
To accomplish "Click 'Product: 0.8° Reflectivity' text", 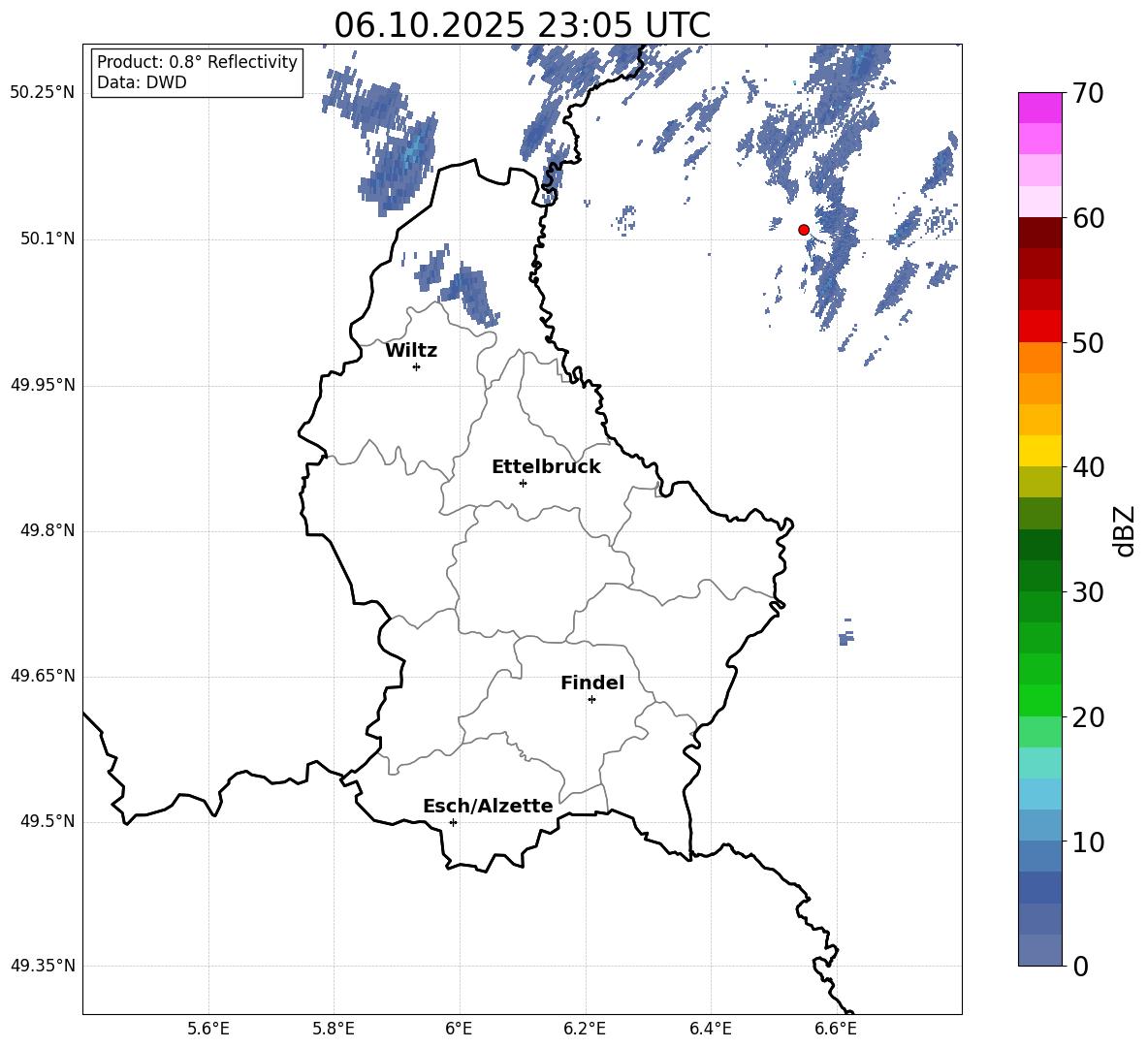I will coord(197,62).
